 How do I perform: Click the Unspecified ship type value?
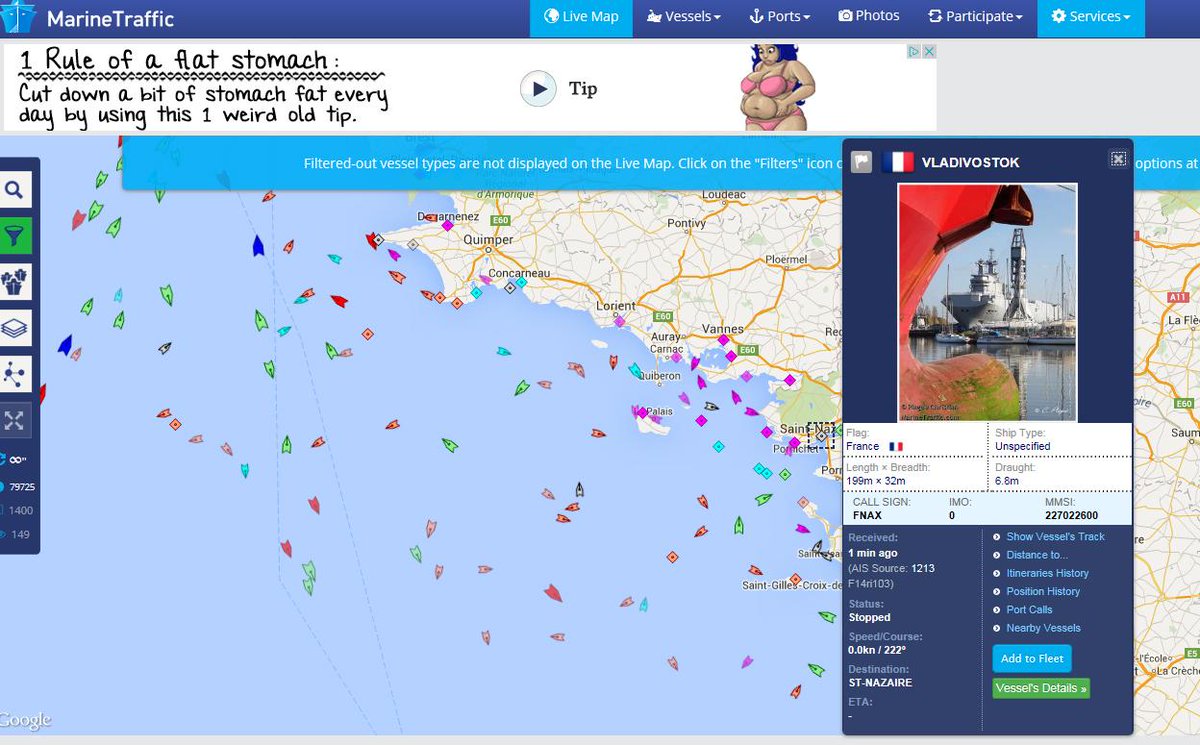[1022, 446]
